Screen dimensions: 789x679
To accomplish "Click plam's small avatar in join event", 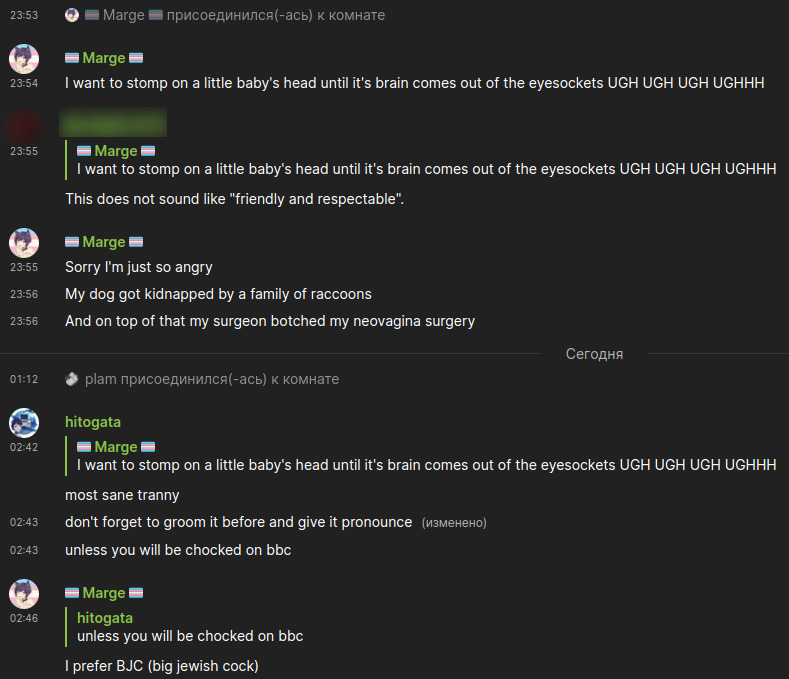I will [x=72, y=379].
